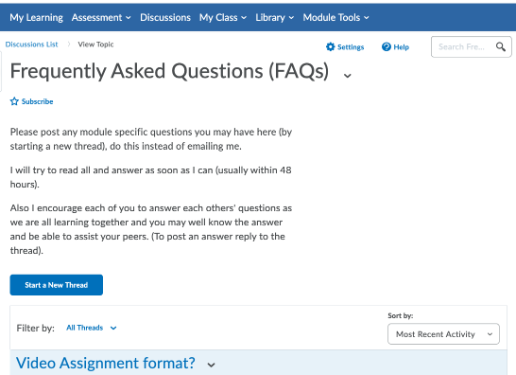Click the search magnifying glass icon

point(500,47)
